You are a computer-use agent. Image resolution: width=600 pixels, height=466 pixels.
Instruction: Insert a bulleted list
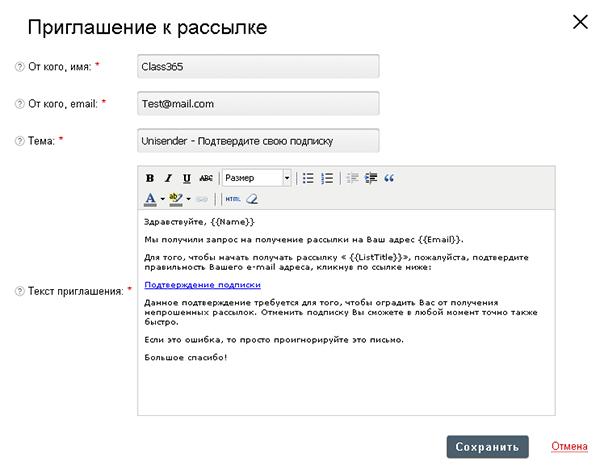(308, 178)
